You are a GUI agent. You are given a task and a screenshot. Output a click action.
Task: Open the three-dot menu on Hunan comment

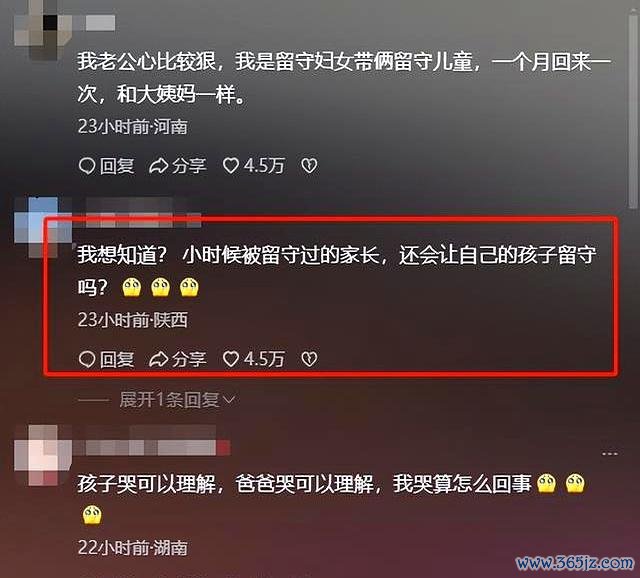[x=610, y=453]
